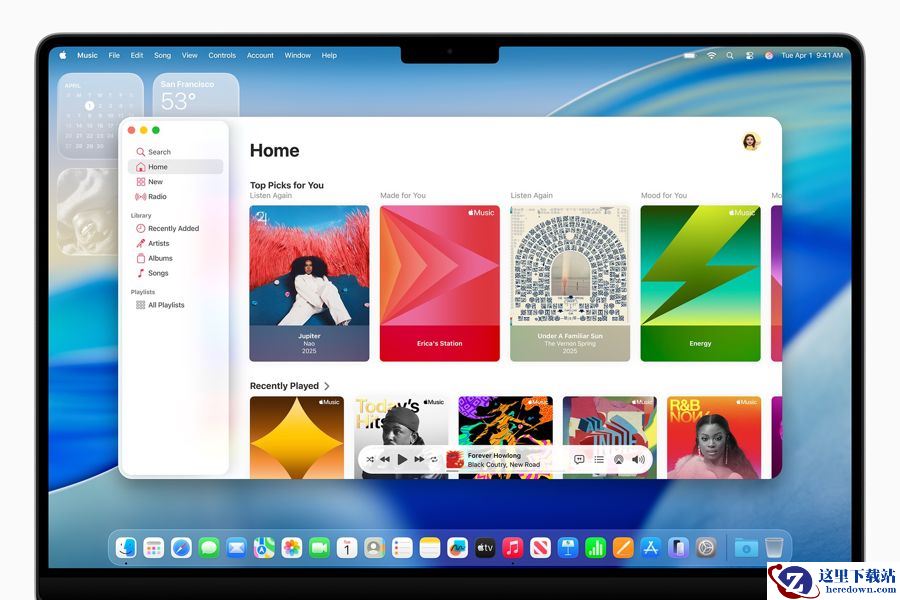Click the Wi-Fi status icon

click(x=711, y=55)
